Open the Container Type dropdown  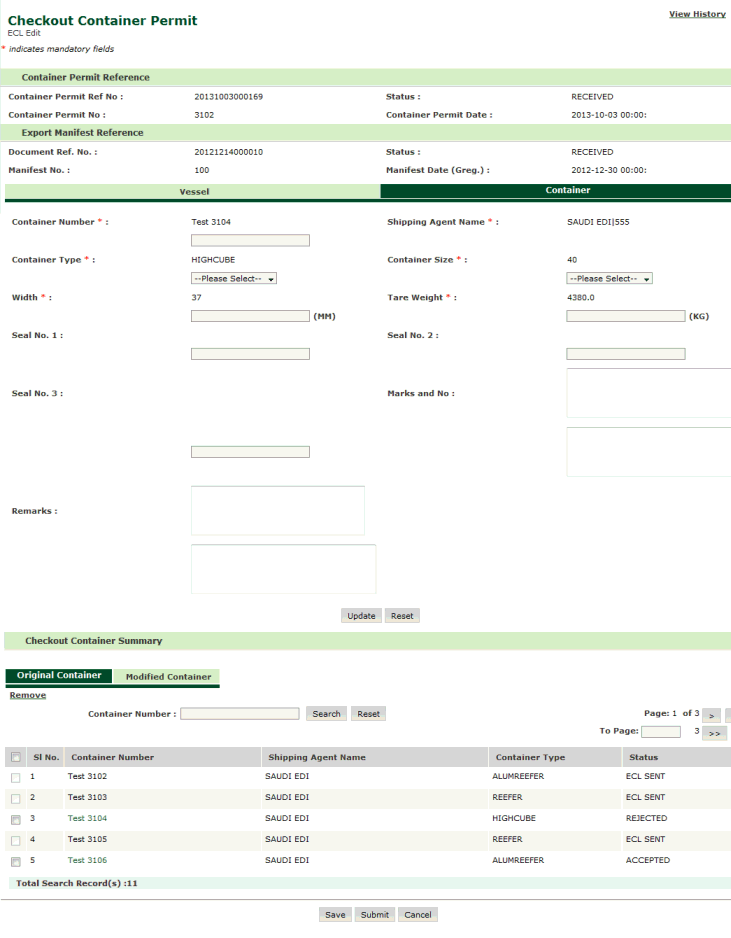234,279
